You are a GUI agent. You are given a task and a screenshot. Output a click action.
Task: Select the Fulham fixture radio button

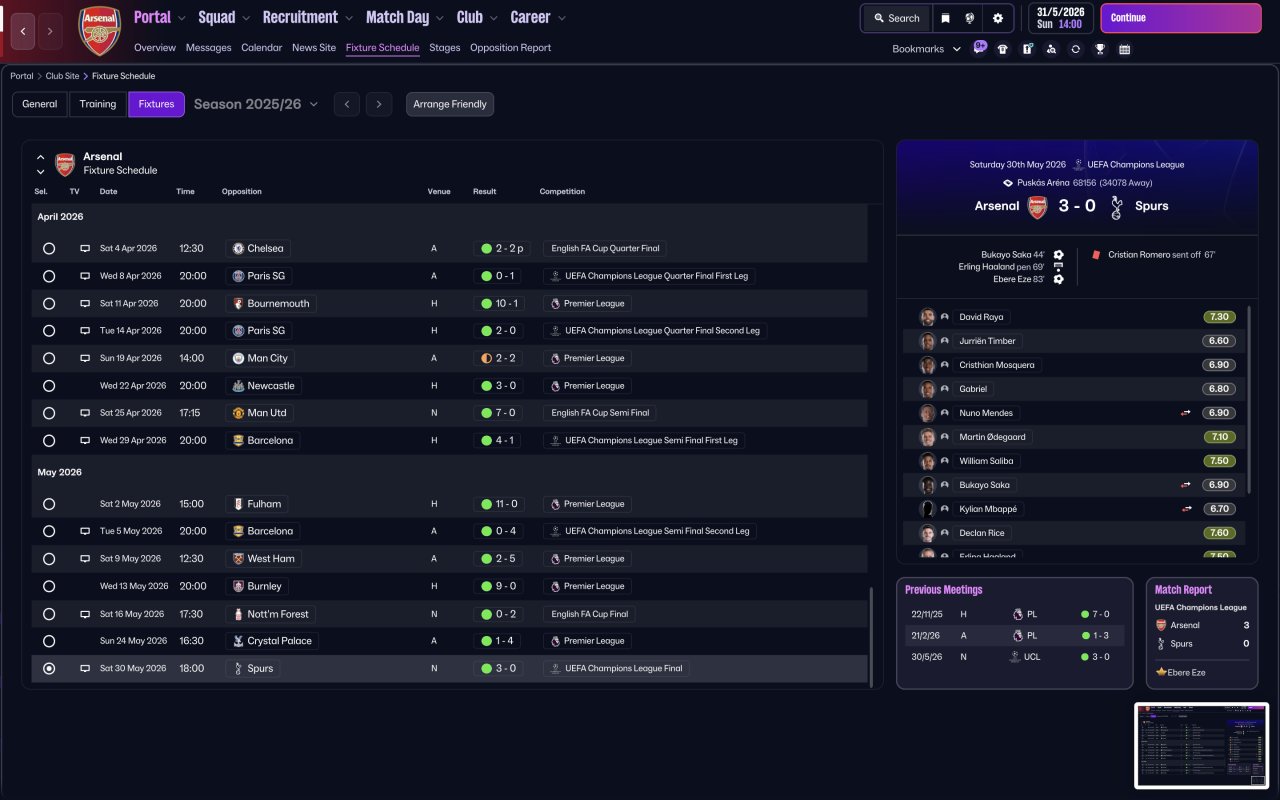click(49, 504)
